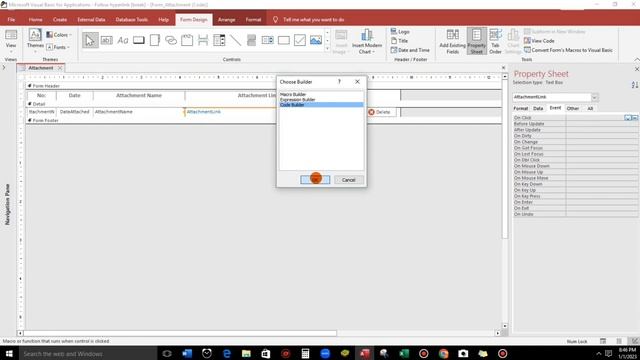Open the Format tab in Property Sheet
The width and height of the screenshot is (640, 360).
click(520, 109)
